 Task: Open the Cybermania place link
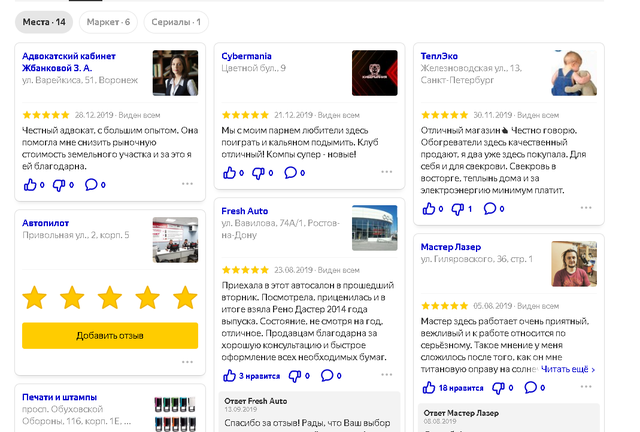pos(246,56)
